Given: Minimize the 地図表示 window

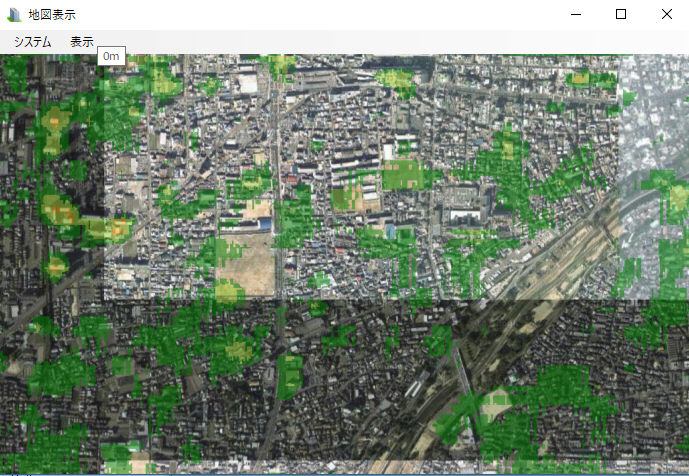Looking at the screenshot, I should click(575, 14).
